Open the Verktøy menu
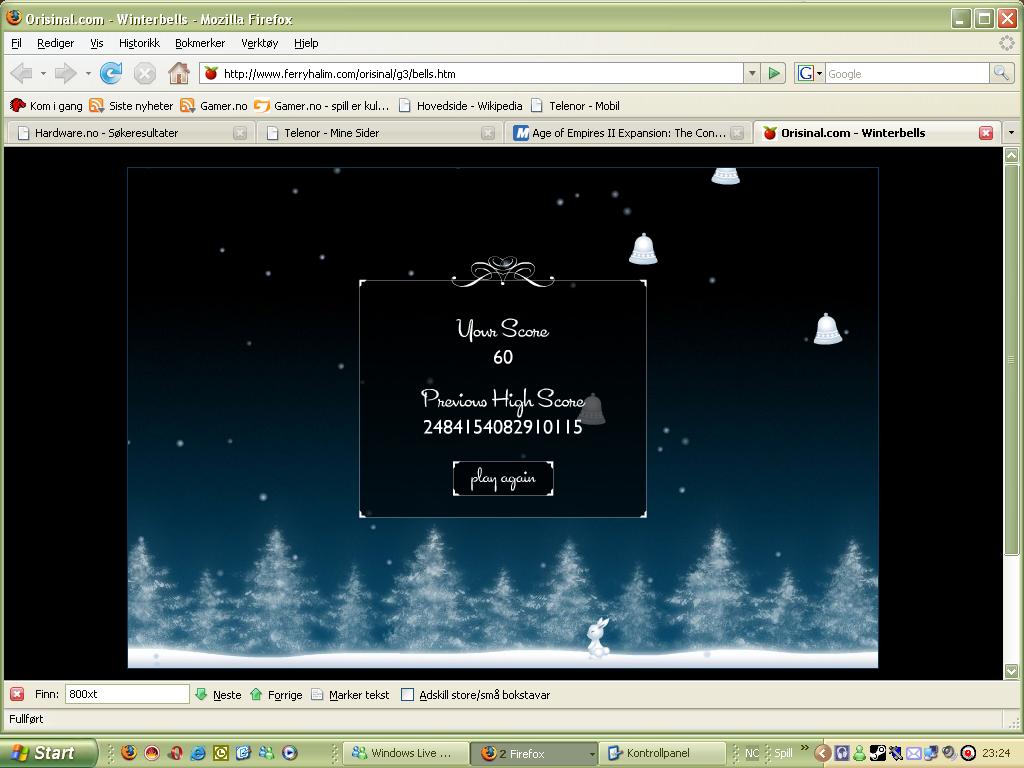Viewport: 1024px width, 768px height. click(x=259, y=43)
